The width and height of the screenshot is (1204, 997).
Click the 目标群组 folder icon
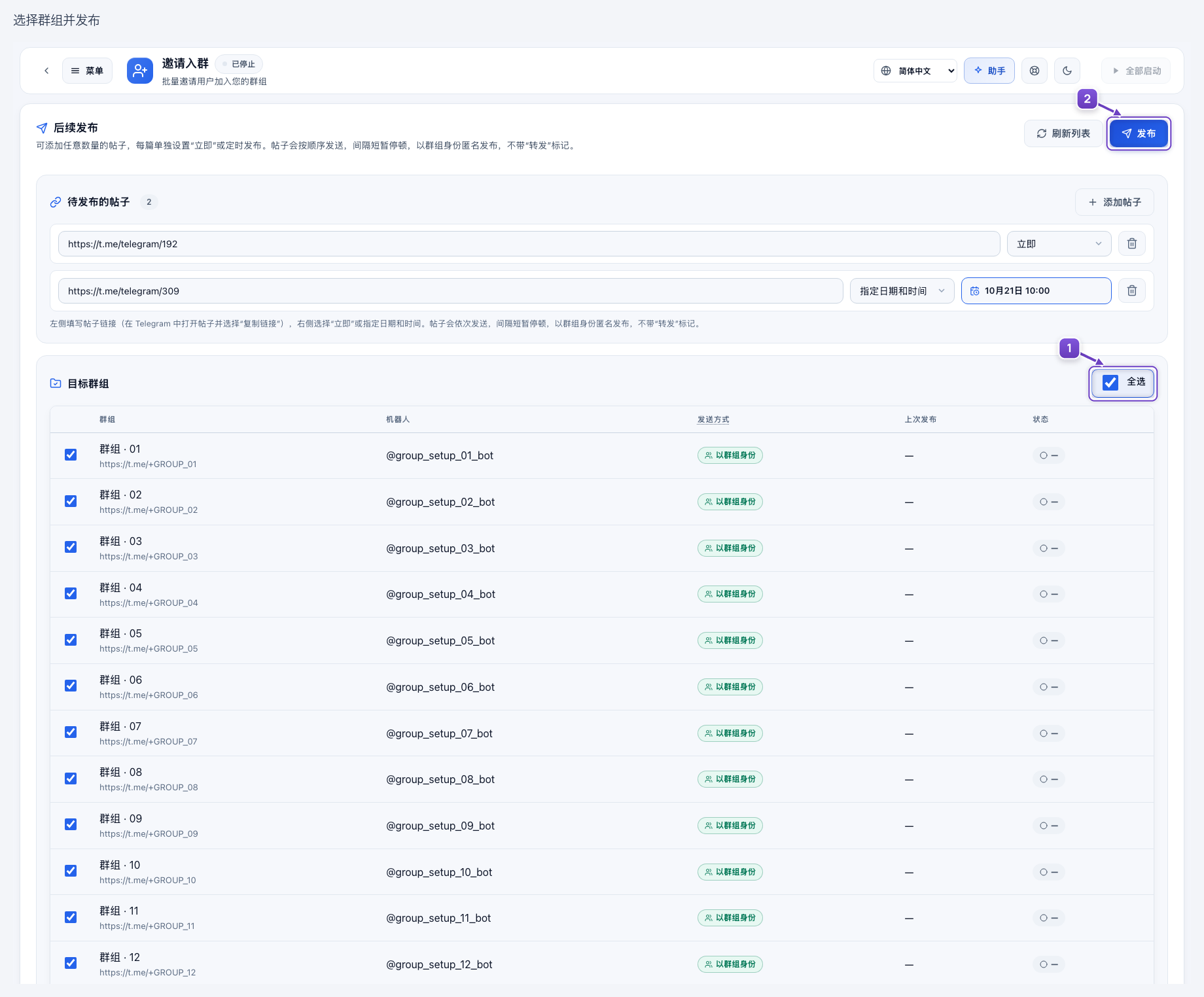56,383
